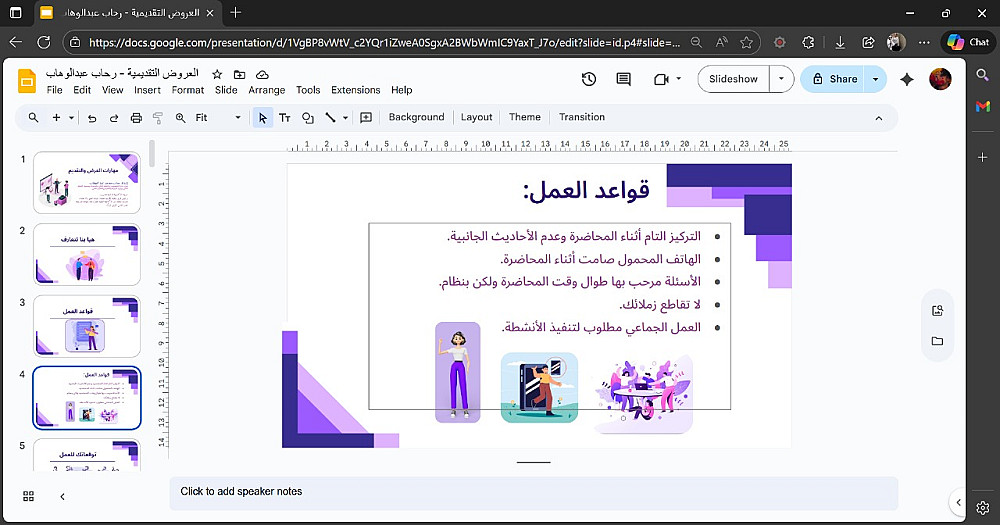The image size is (1000, 525).
Task: Select slide 3 thumbnail
Action: pyautogui.click(x=87, y=326)
